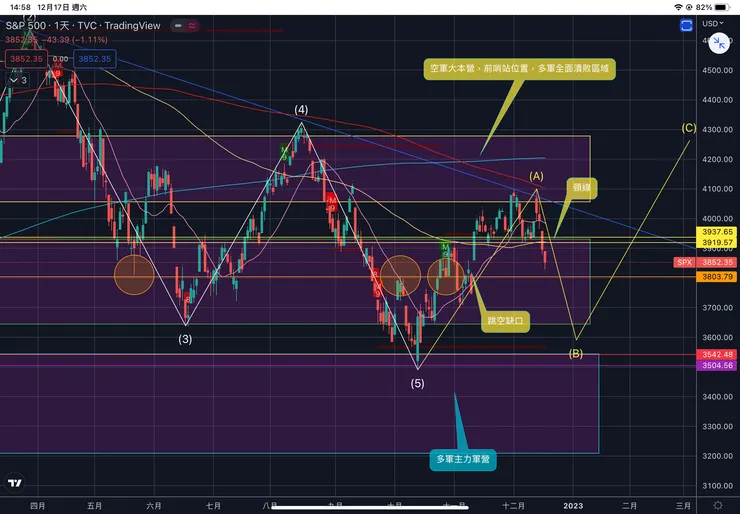Image resolution: width=740 pixels, height=514 pixels.
Task: Click the SPX last price tag
Action: 706,262
